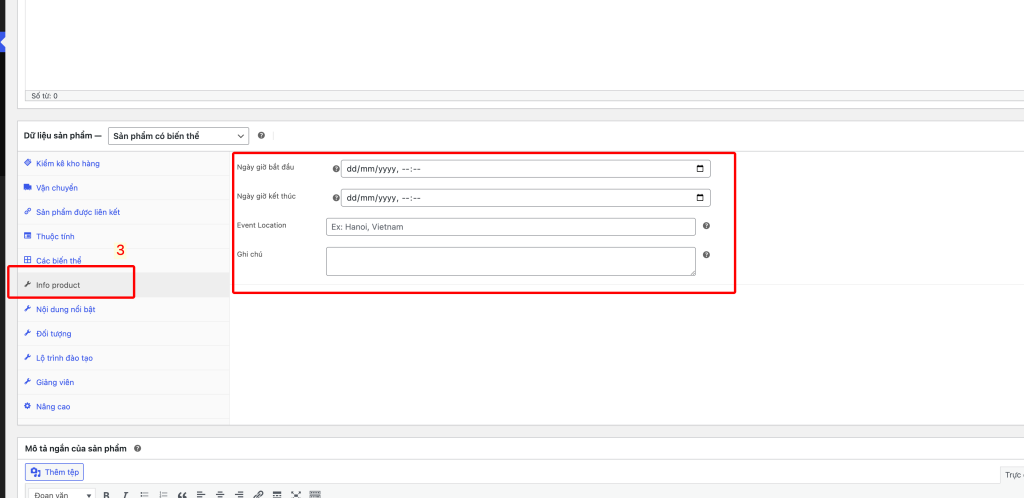Click help icon beside Event Location field
The height and width of the screenshot is (498, 1024).
click(x=706, y=227)
